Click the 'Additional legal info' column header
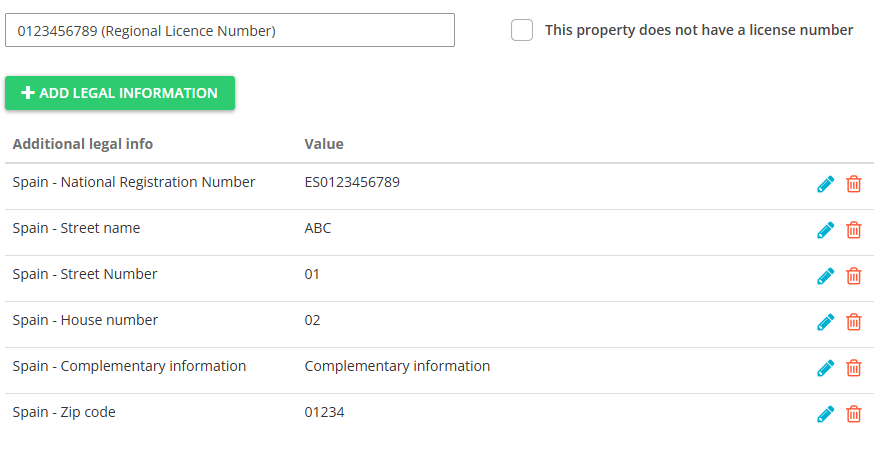 (x=83, y=144)
